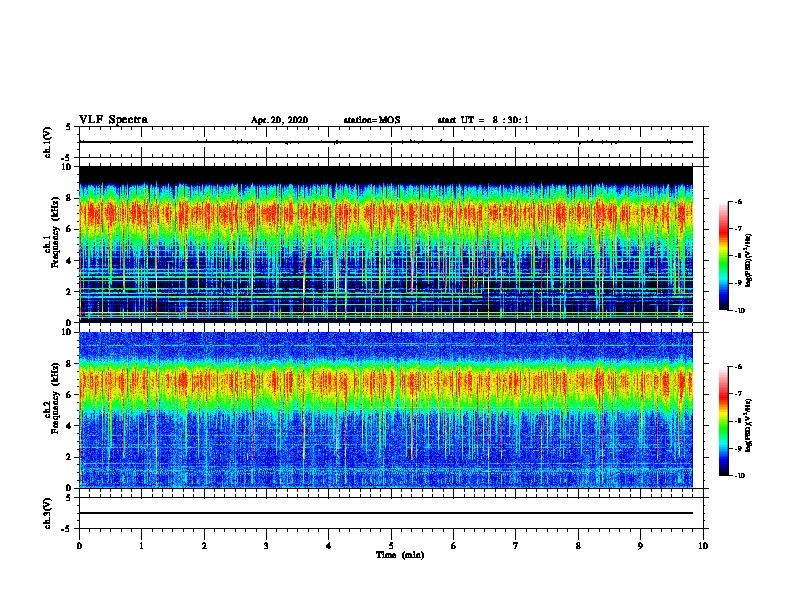Click the ch.2 spectrogram plot
792x612 pixels.
[x=386, y=410]
